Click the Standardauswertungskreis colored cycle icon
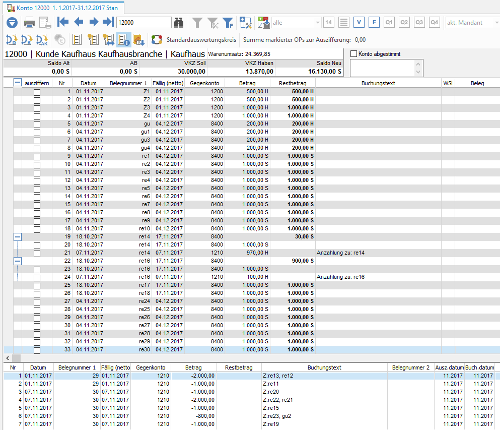500x430 pixels. pos(157,40)
